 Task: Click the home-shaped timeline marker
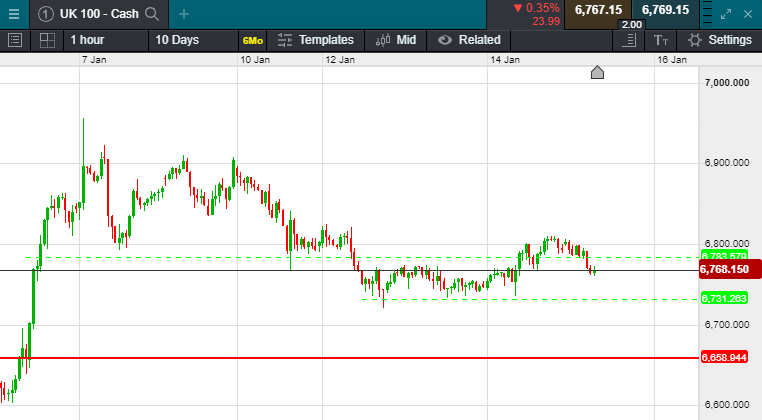(597, 72)
